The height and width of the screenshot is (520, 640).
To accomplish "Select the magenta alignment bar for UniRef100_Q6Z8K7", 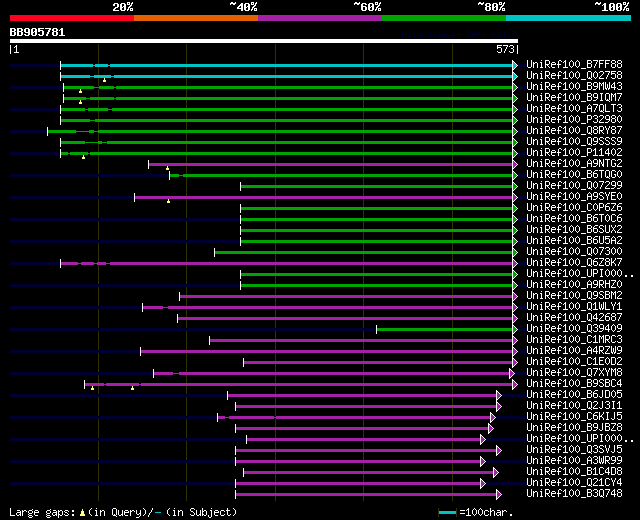I will pyautogui.click(x=287, y=264).
